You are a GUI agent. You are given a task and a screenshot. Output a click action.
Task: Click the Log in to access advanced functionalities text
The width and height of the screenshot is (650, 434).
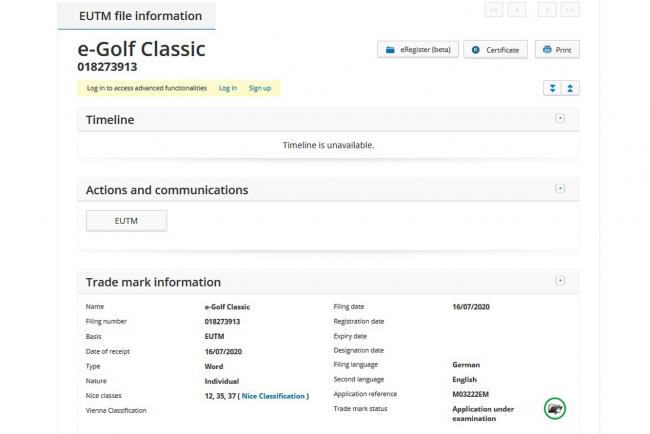point(147,88)
